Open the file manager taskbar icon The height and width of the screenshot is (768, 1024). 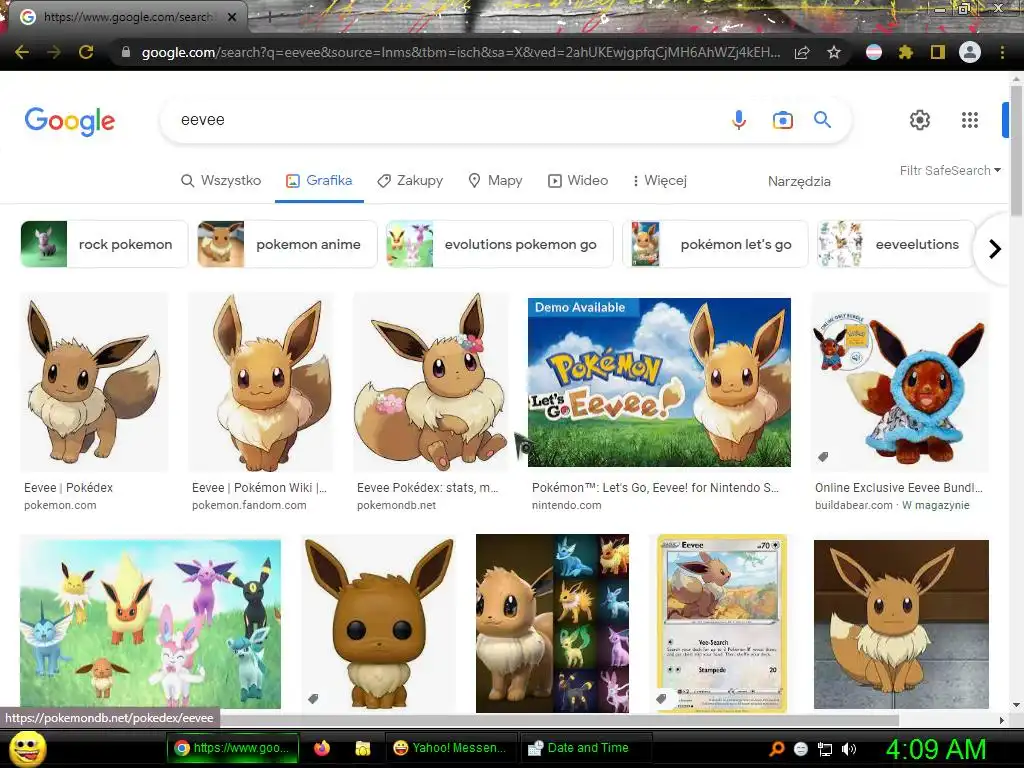pyautogui.click(x=362, y=748)
